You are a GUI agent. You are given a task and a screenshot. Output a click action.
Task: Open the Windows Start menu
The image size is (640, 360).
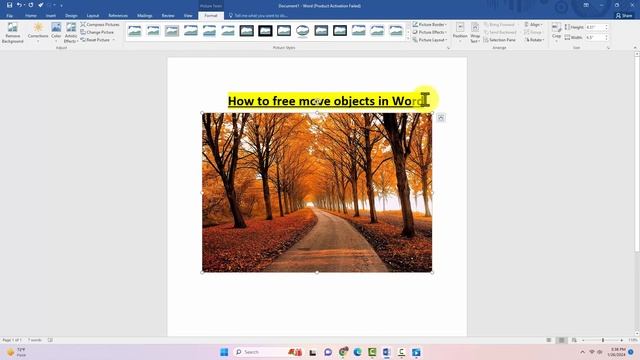pos(224,352)
